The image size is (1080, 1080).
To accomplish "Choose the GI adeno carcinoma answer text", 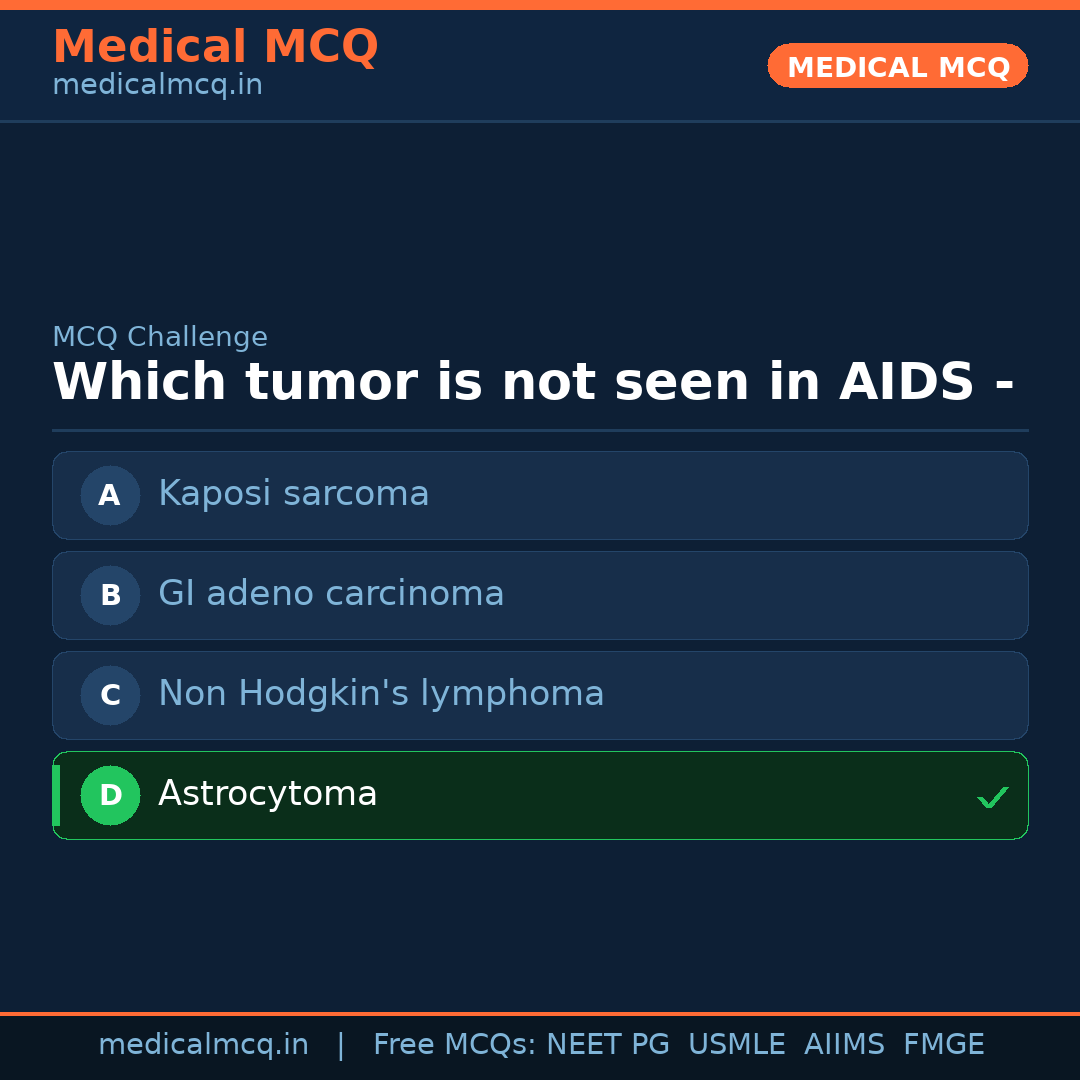I will click(331, 594).
